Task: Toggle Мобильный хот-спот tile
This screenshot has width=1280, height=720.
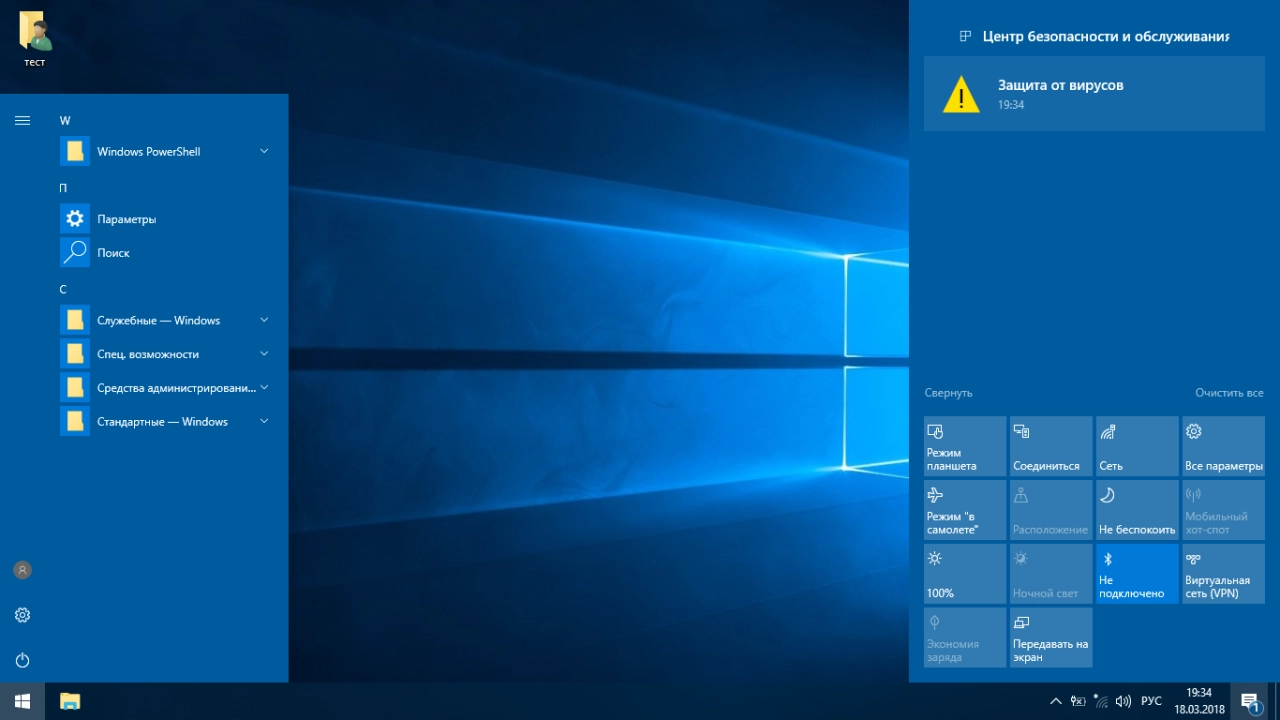Action: click(x=1223, y=510)
